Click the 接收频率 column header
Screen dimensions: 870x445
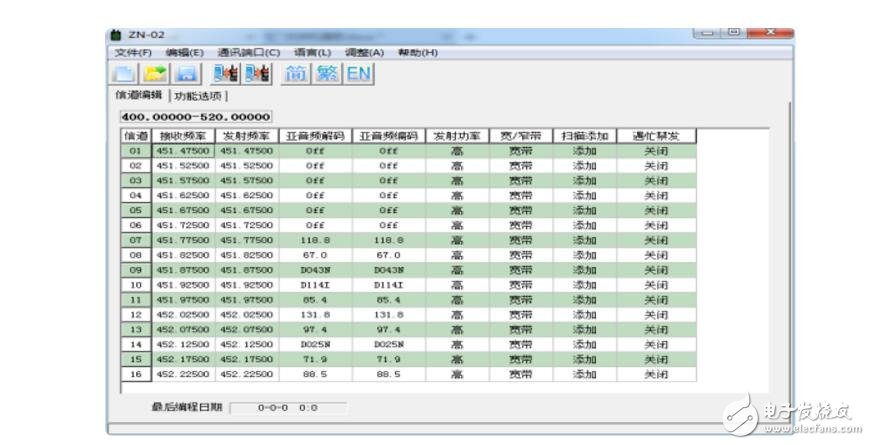184,136
